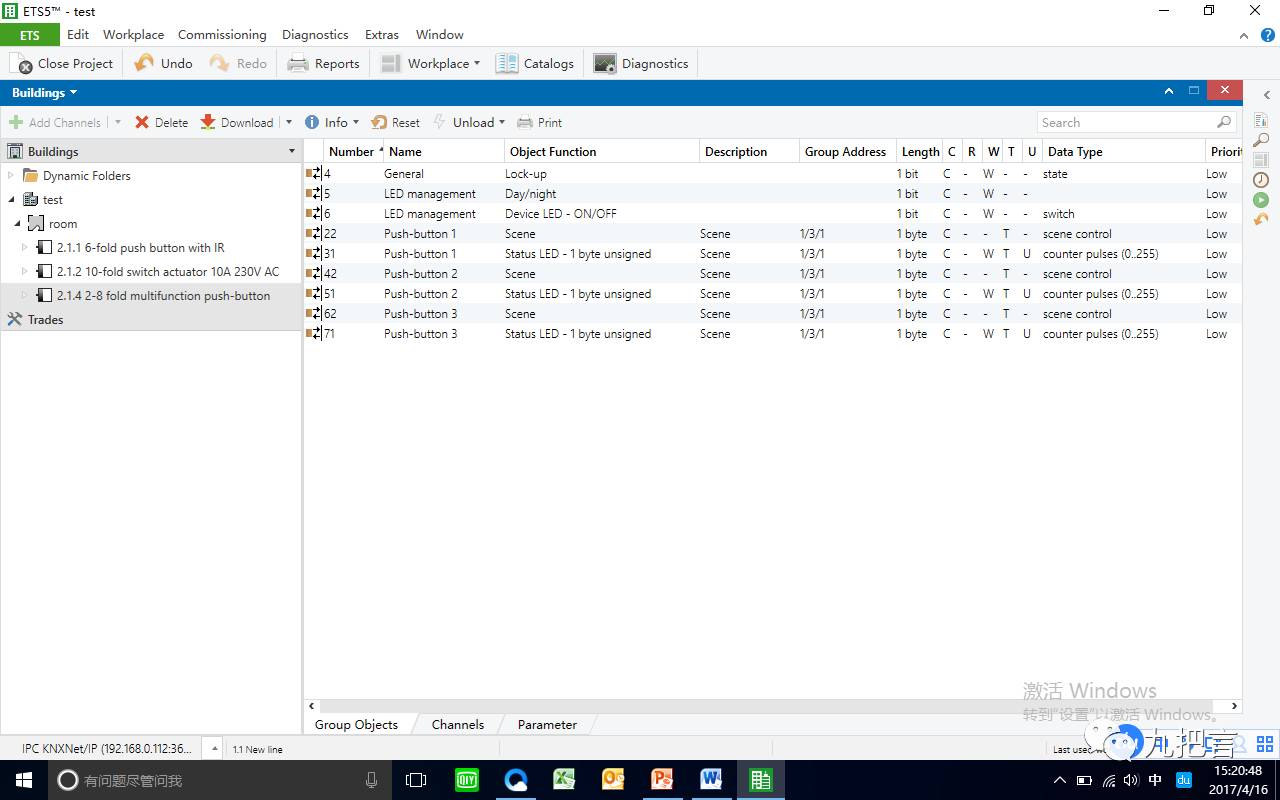
Task: Open the Commissioning menu
Action: (x=222, y=34)
